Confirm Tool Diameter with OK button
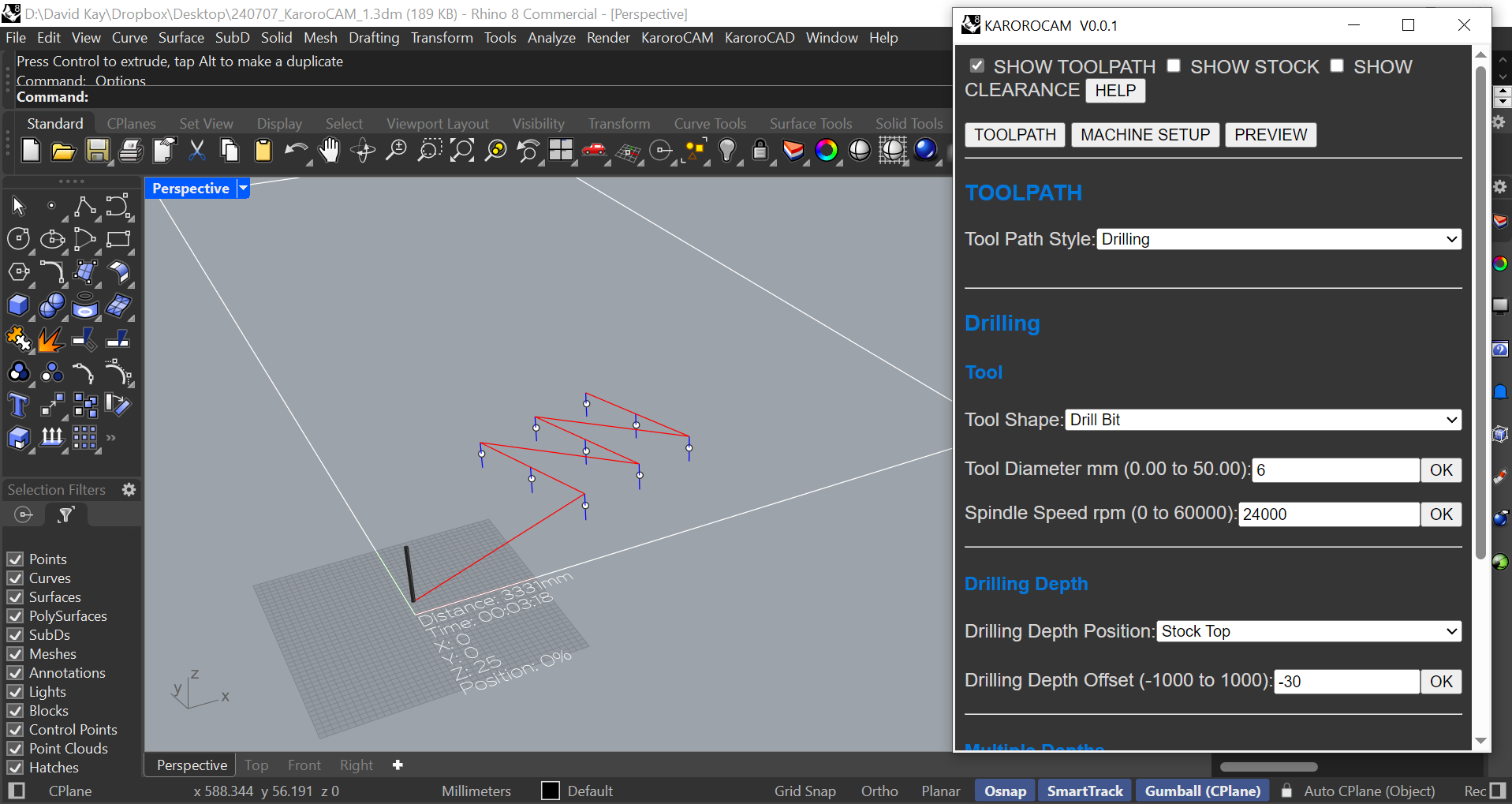This screenshot has height=804, width=1512. click(x=1441, y=470)
